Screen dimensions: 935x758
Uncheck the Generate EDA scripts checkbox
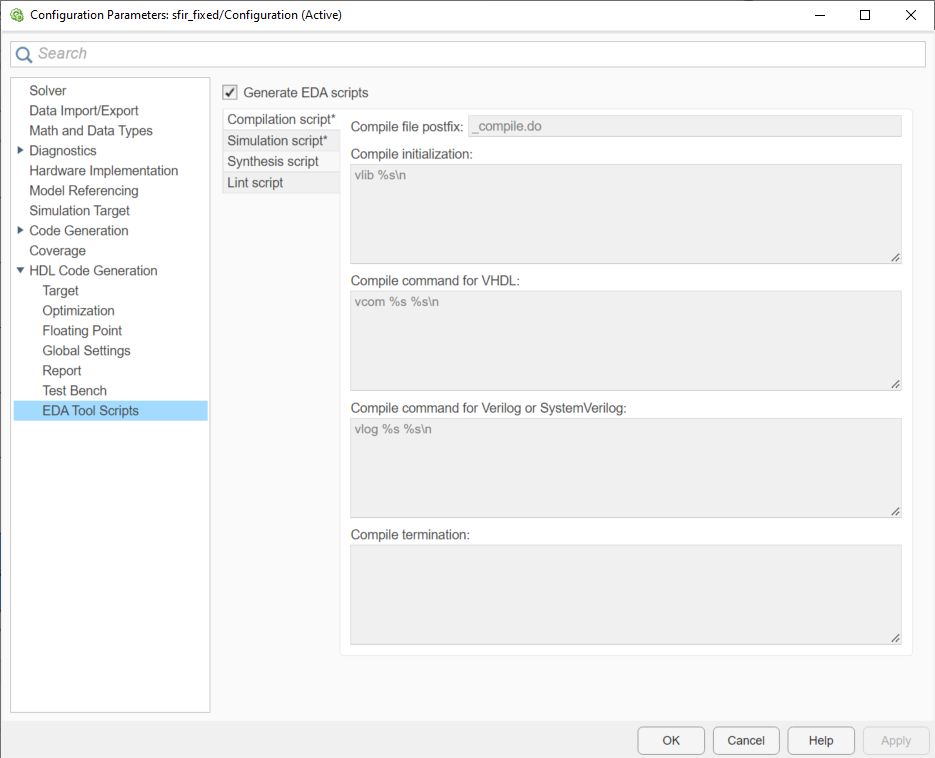[229, 92]
